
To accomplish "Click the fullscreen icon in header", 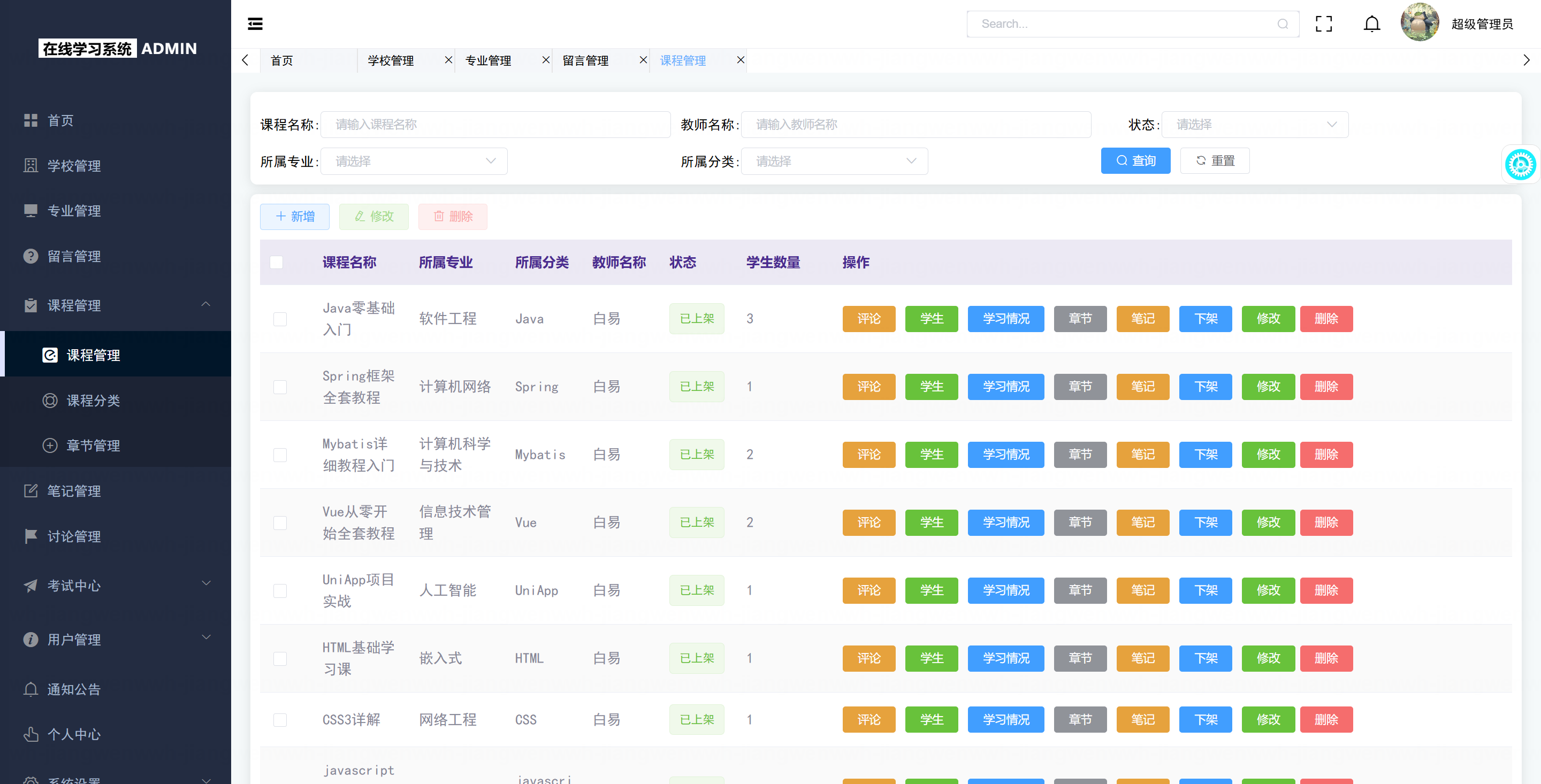I will coord(1323,24).
